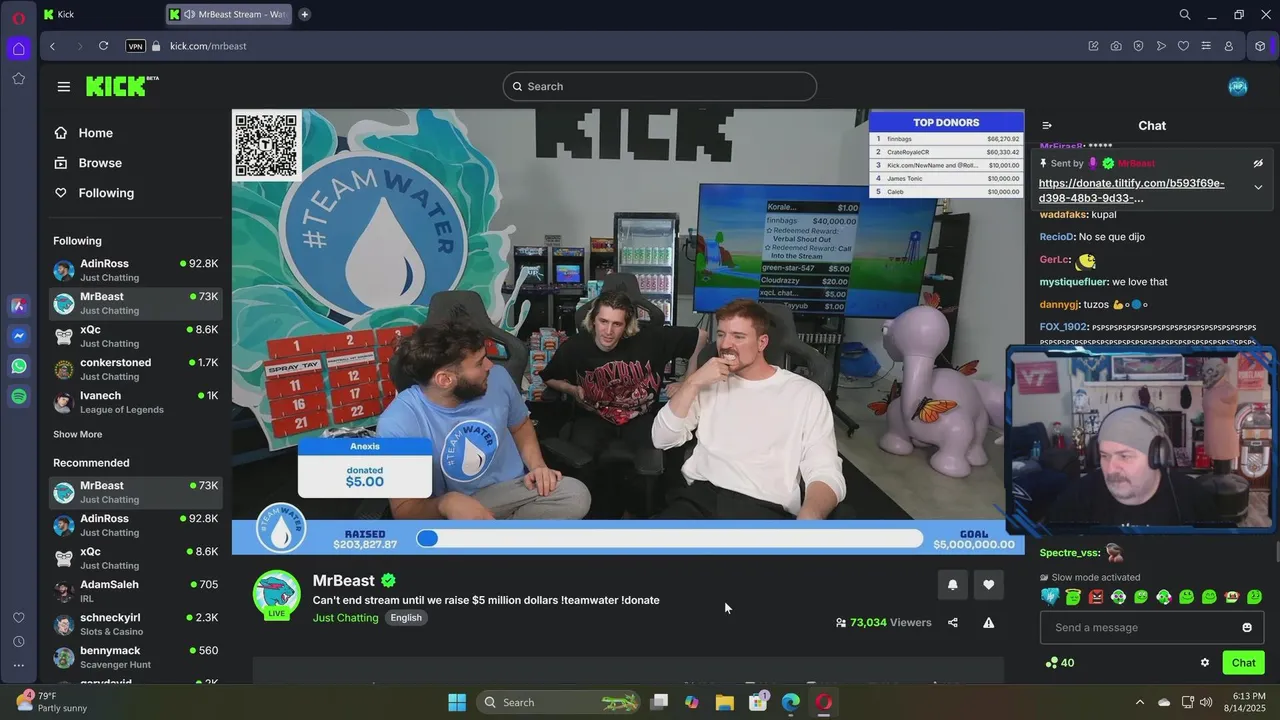Viewport: 1280px width, 720px height.
Task: Open Aria AI icon in Opera sidebar
Action: 19,306
